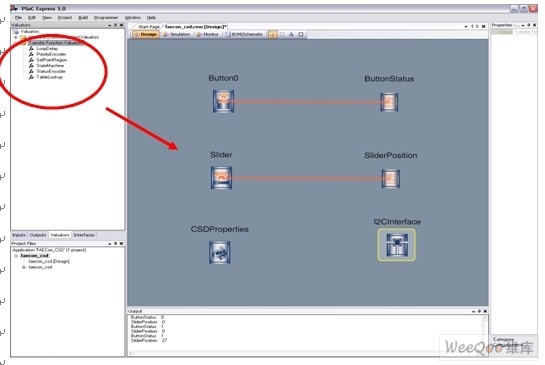Expand the collapsed Valuators folder node
The image size is (545, 365).
[x=15, y=37]
